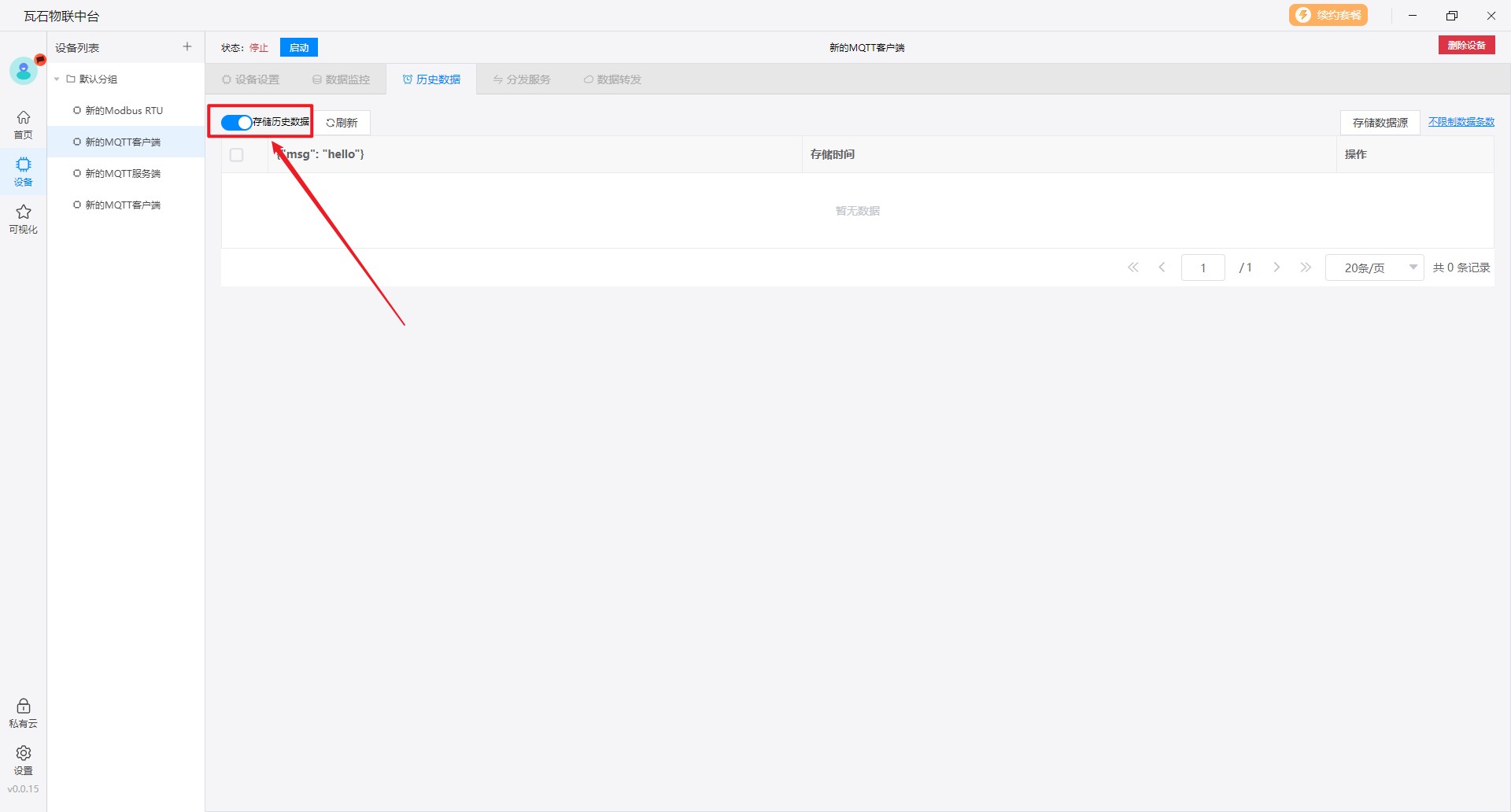Click the page number input field
Image resolution: width=1511 pixels, height=812 pixels.
[1203, 268]
